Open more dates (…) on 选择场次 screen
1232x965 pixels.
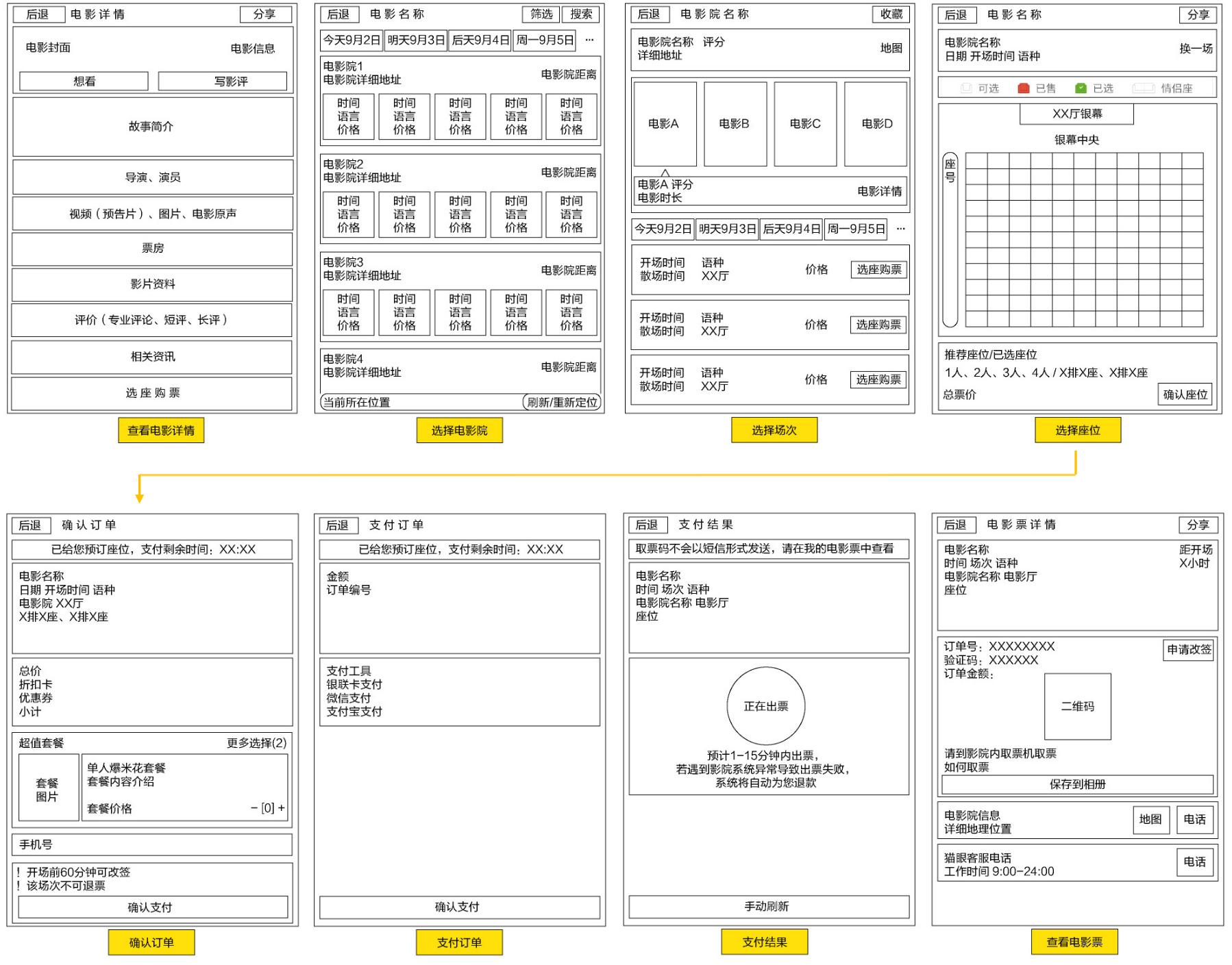pyautogui.click(x=900, y=229)
